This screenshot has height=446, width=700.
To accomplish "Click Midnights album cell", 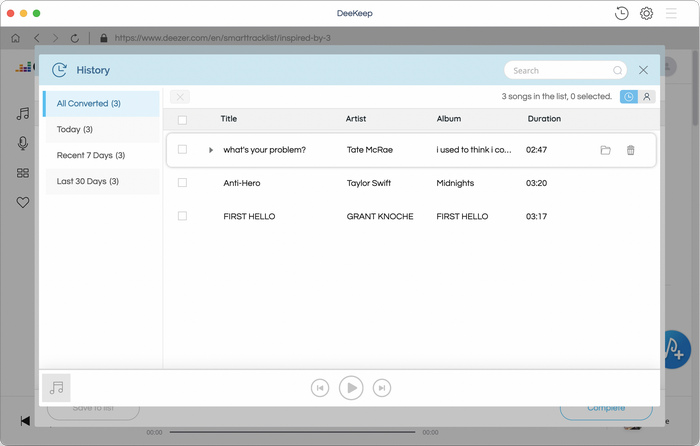I will [x=455, y=183].
